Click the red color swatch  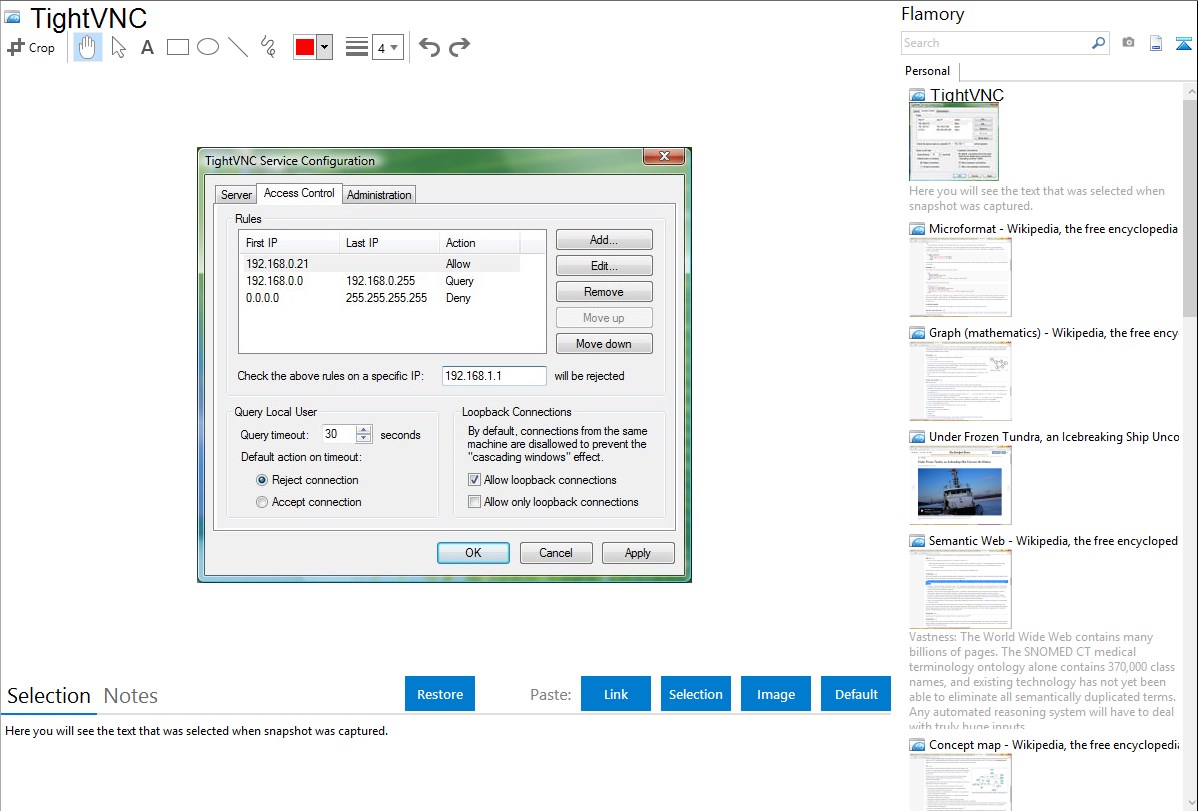point(305,47)
